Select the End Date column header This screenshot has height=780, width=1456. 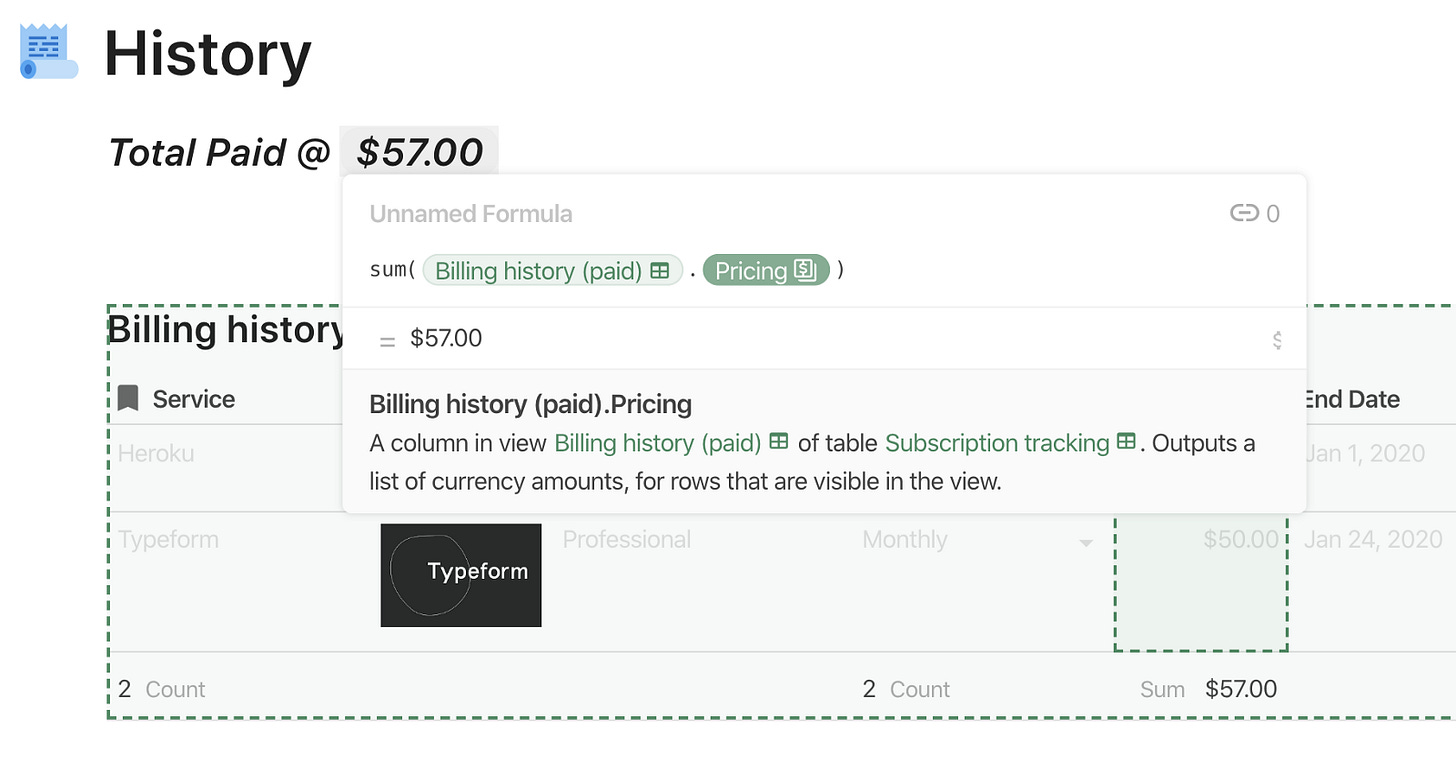coord(1351,399)
